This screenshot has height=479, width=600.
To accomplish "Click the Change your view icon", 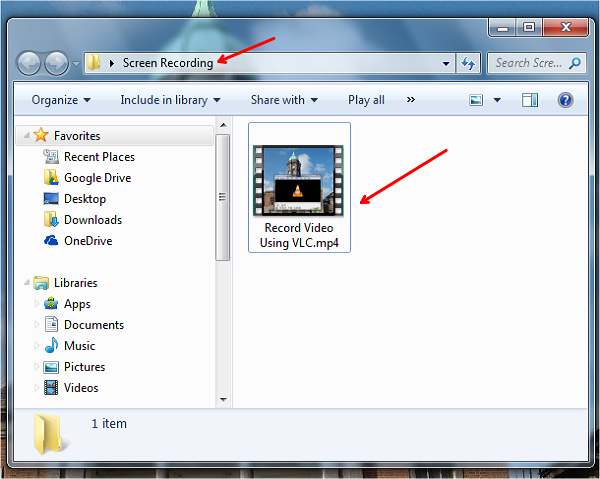I will pos(476,100).
